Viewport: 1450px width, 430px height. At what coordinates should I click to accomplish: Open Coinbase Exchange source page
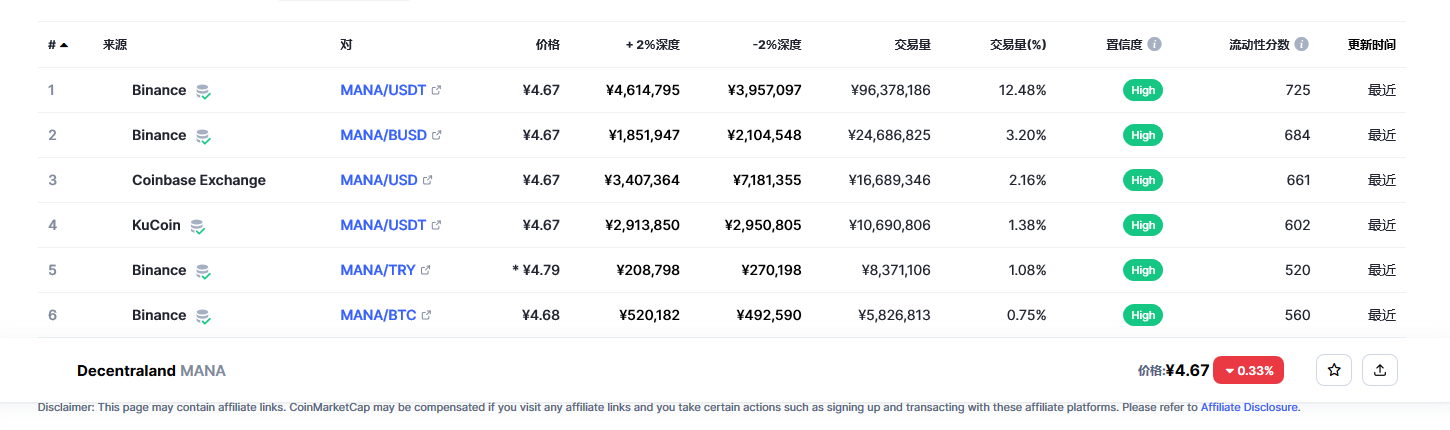199,180
